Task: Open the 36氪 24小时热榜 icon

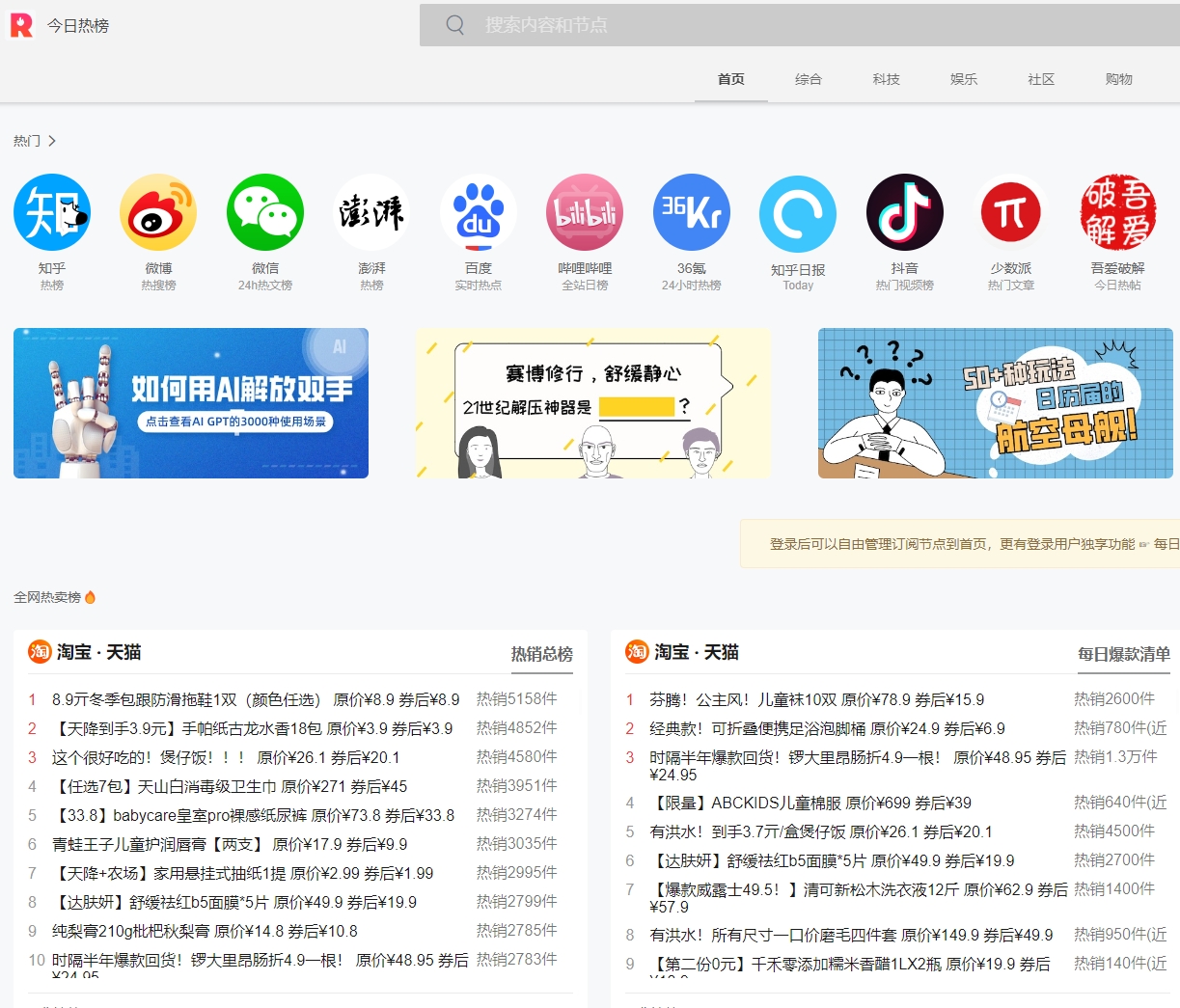Action: tap(692, 212)
